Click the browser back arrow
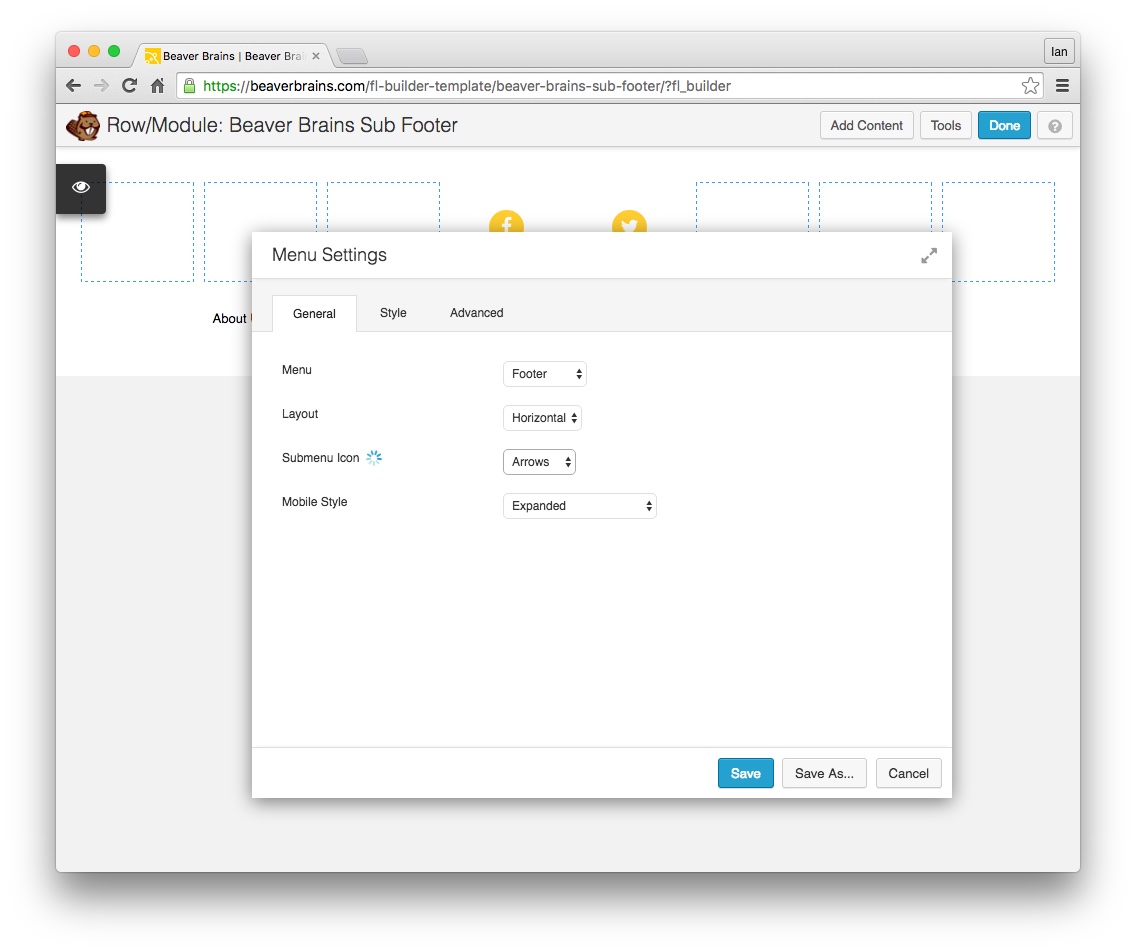1136x952 pixels. tap(73, 85)
